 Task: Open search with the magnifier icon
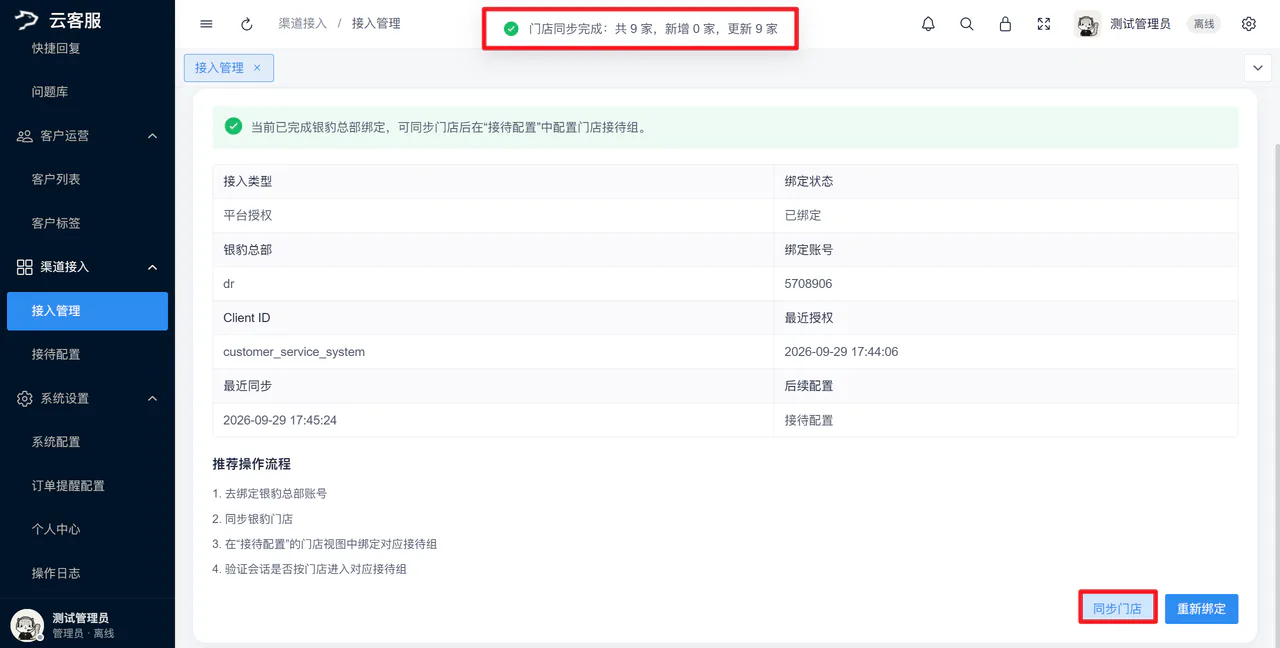click(x=966, y=24)
